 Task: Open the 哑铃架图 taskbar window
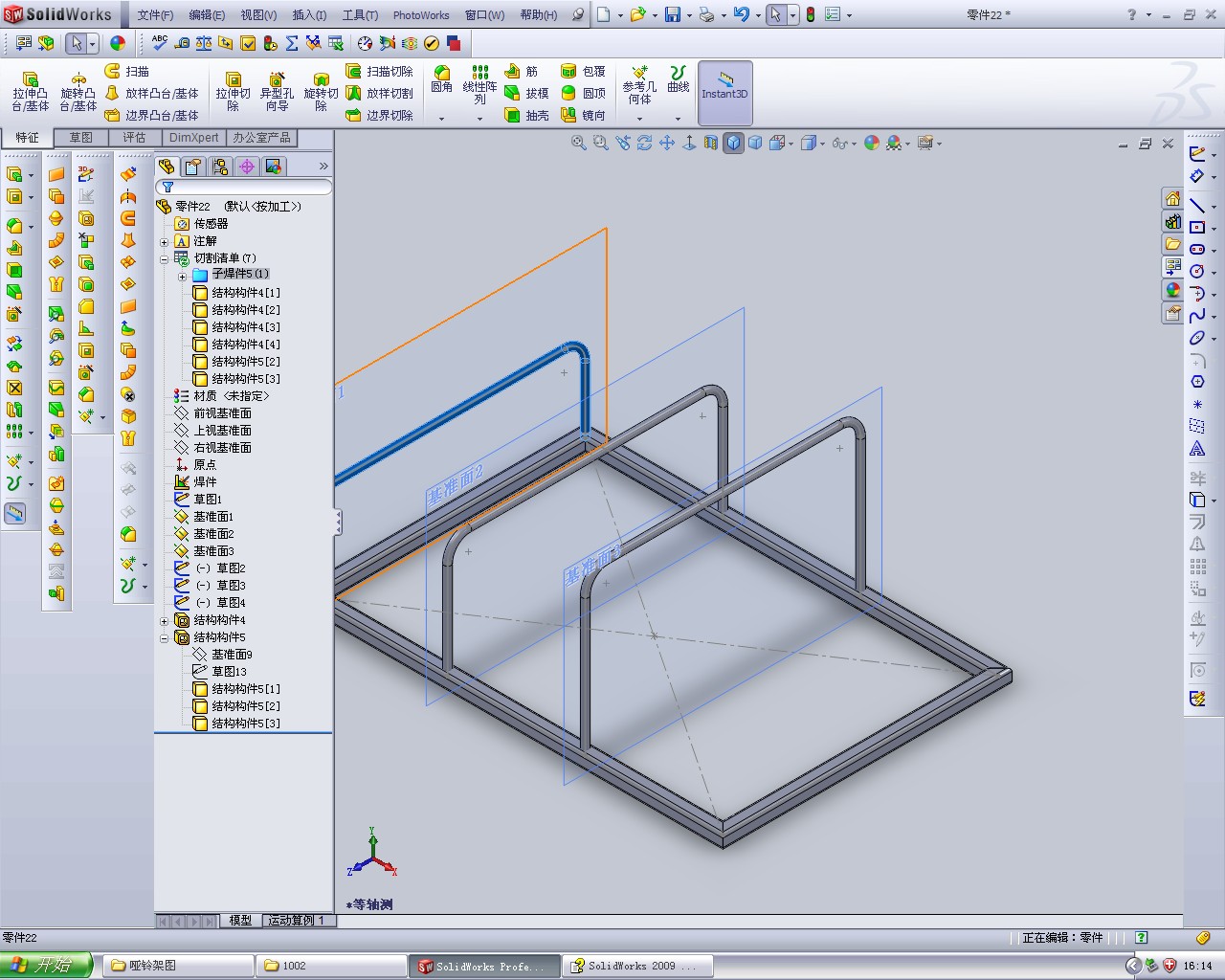click(178, 966)
